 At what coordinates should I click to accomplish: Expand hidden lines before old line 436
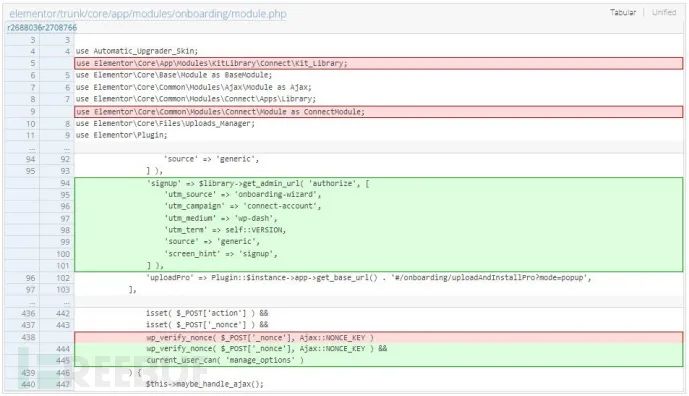31,302
